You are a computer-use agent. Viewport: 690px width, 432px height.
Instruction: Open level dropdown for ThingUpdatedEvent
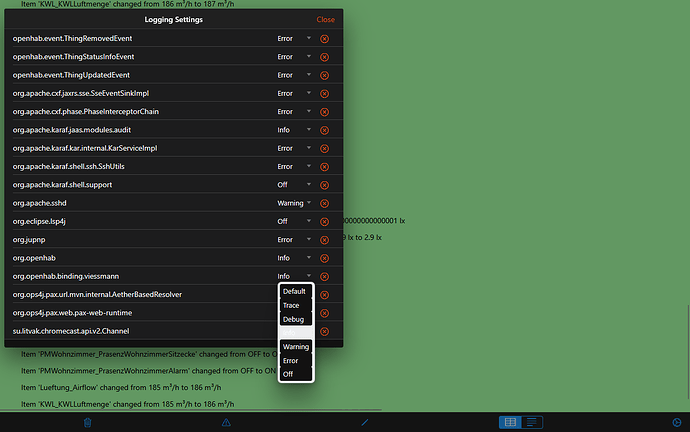(x=294, y=75)
